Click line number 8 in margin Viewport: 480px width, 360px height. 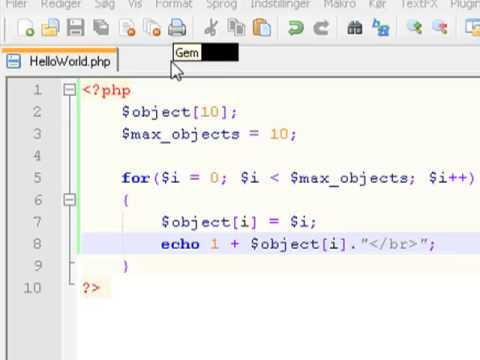37,244
